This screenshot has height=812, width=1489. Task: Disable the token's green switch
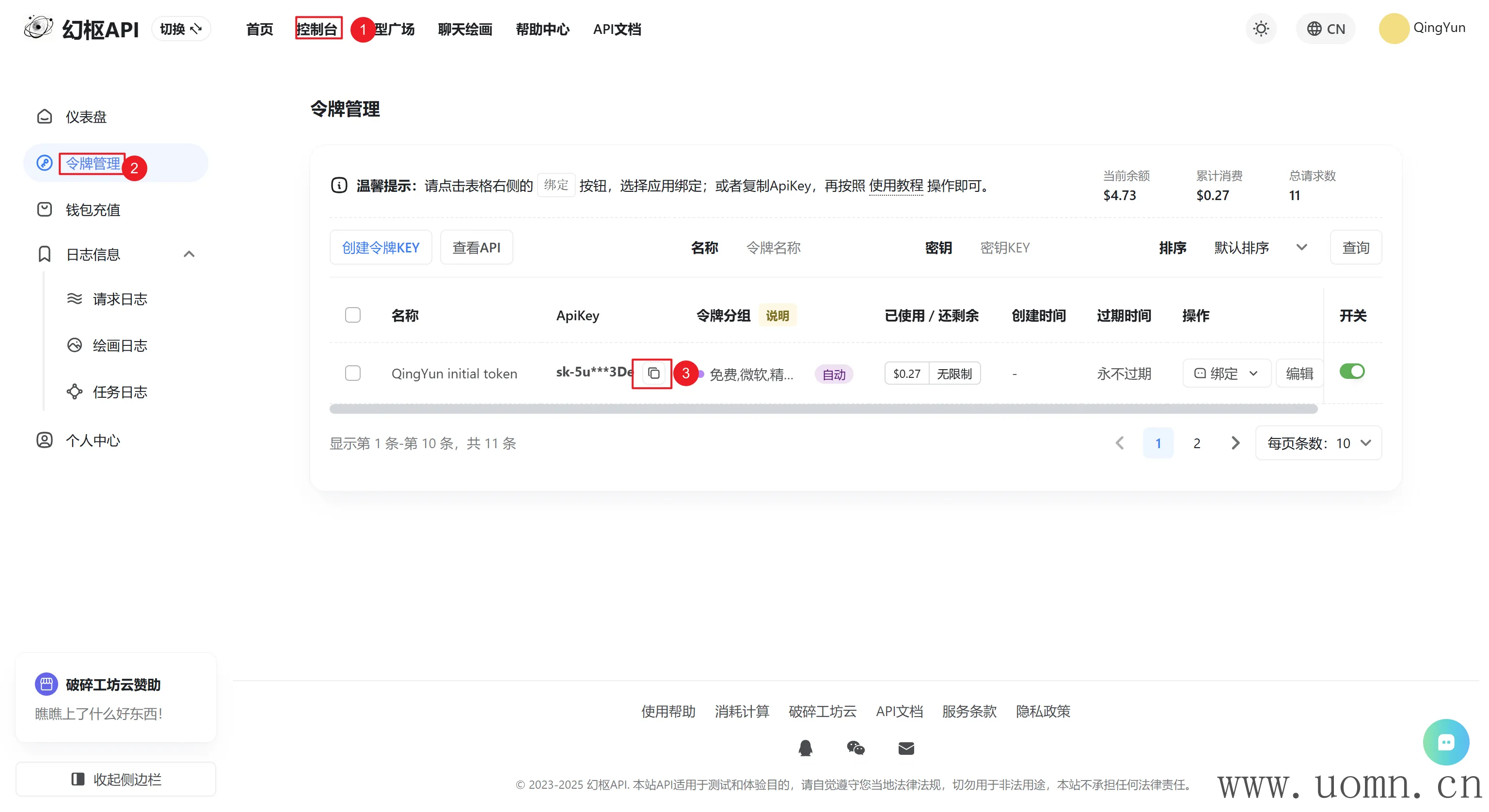coord(1351,372)
